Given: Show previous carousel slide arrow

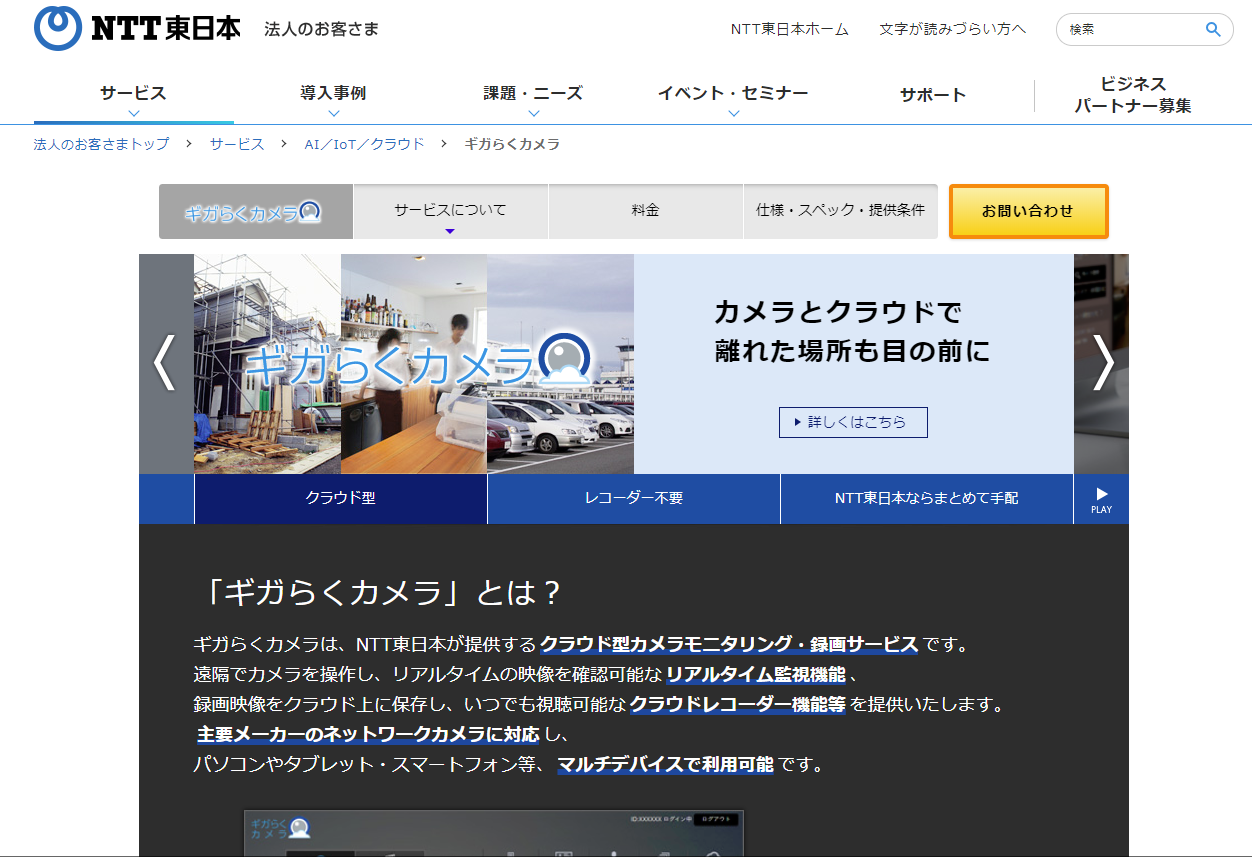Looking at the screenshot, I should (165, 363).
